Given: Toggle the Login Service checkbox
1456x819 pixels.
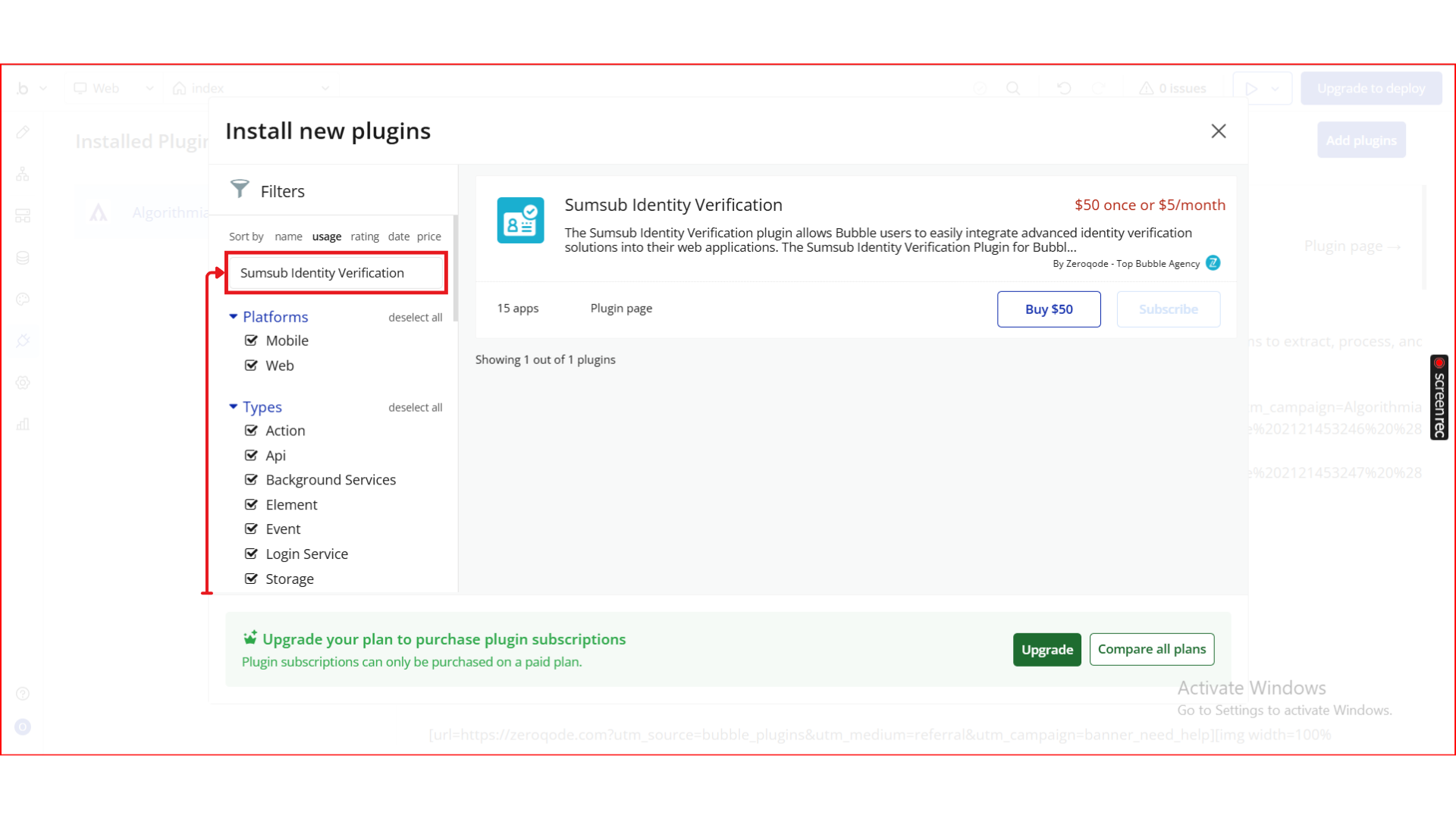Looking at the screenshot, I should [x=251, y=554].
